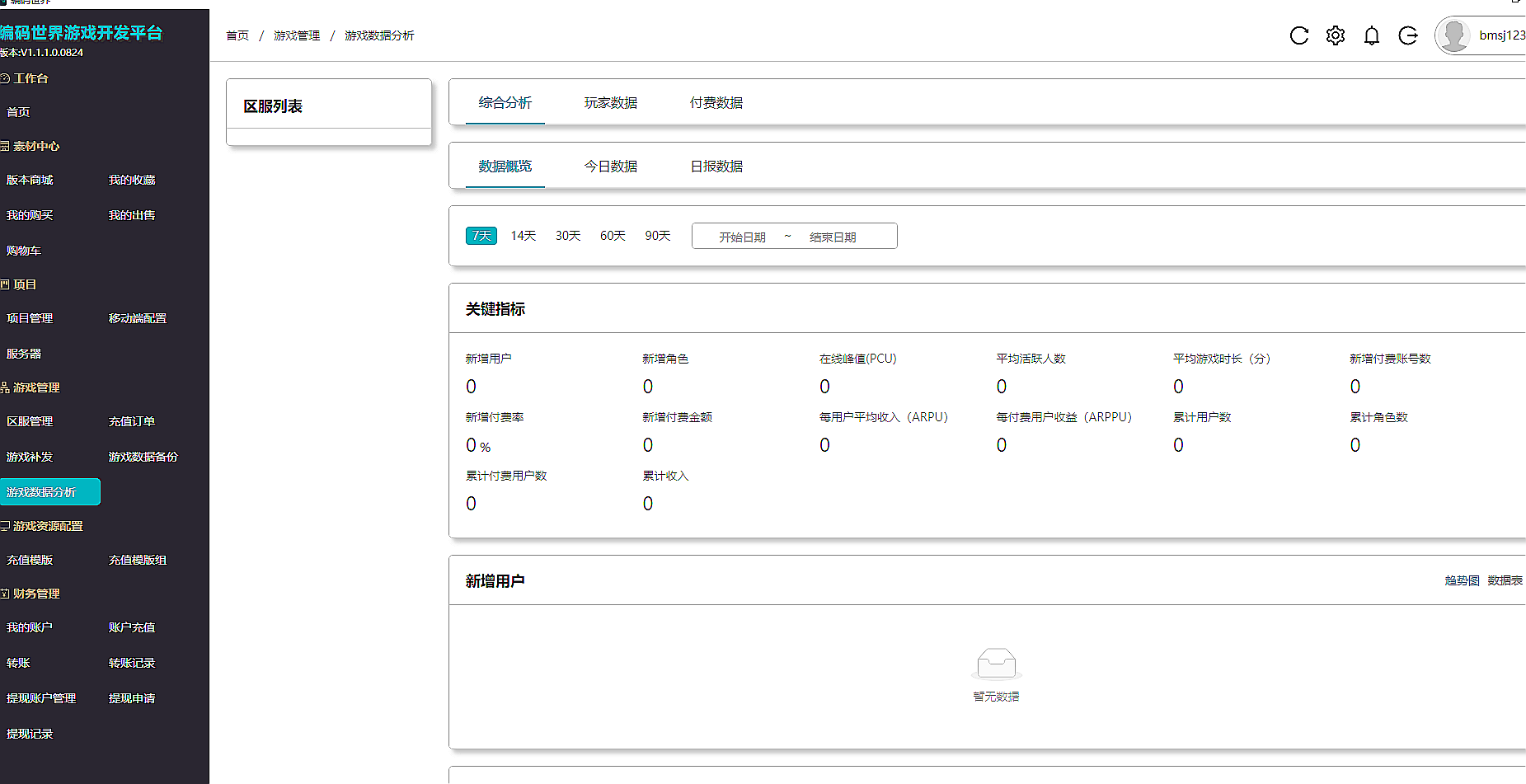Select the 14天 time range
This screenshot has height=784, width=1526.
[x=523, y=236]
